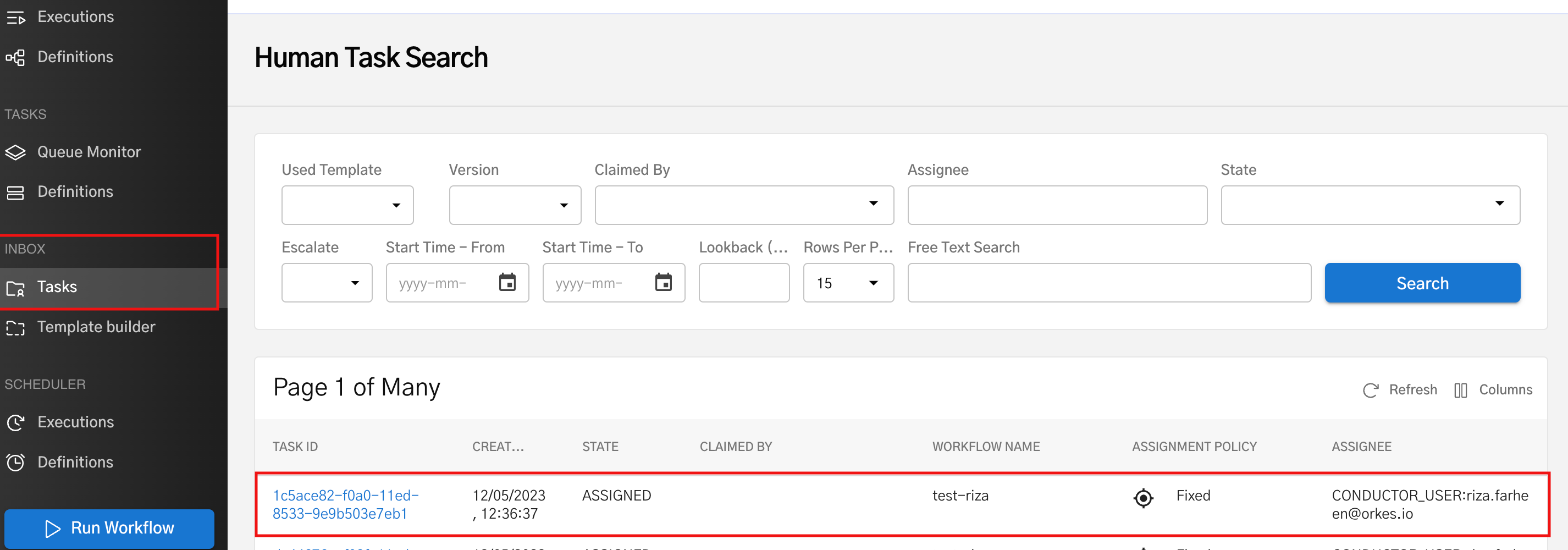
Task: Refresh the task search results
Action: point(1399,389)
